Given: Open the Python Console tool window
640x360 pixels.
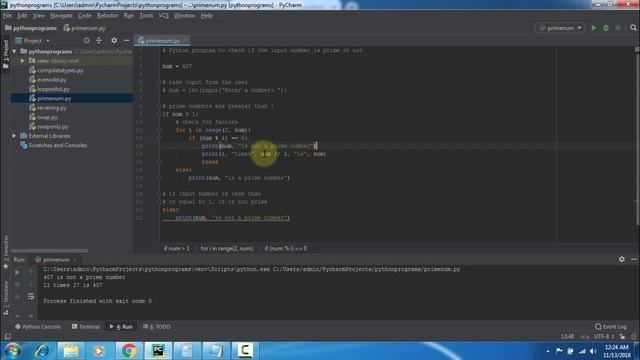Looking at the screenshot, I should (x=38, y=327).
